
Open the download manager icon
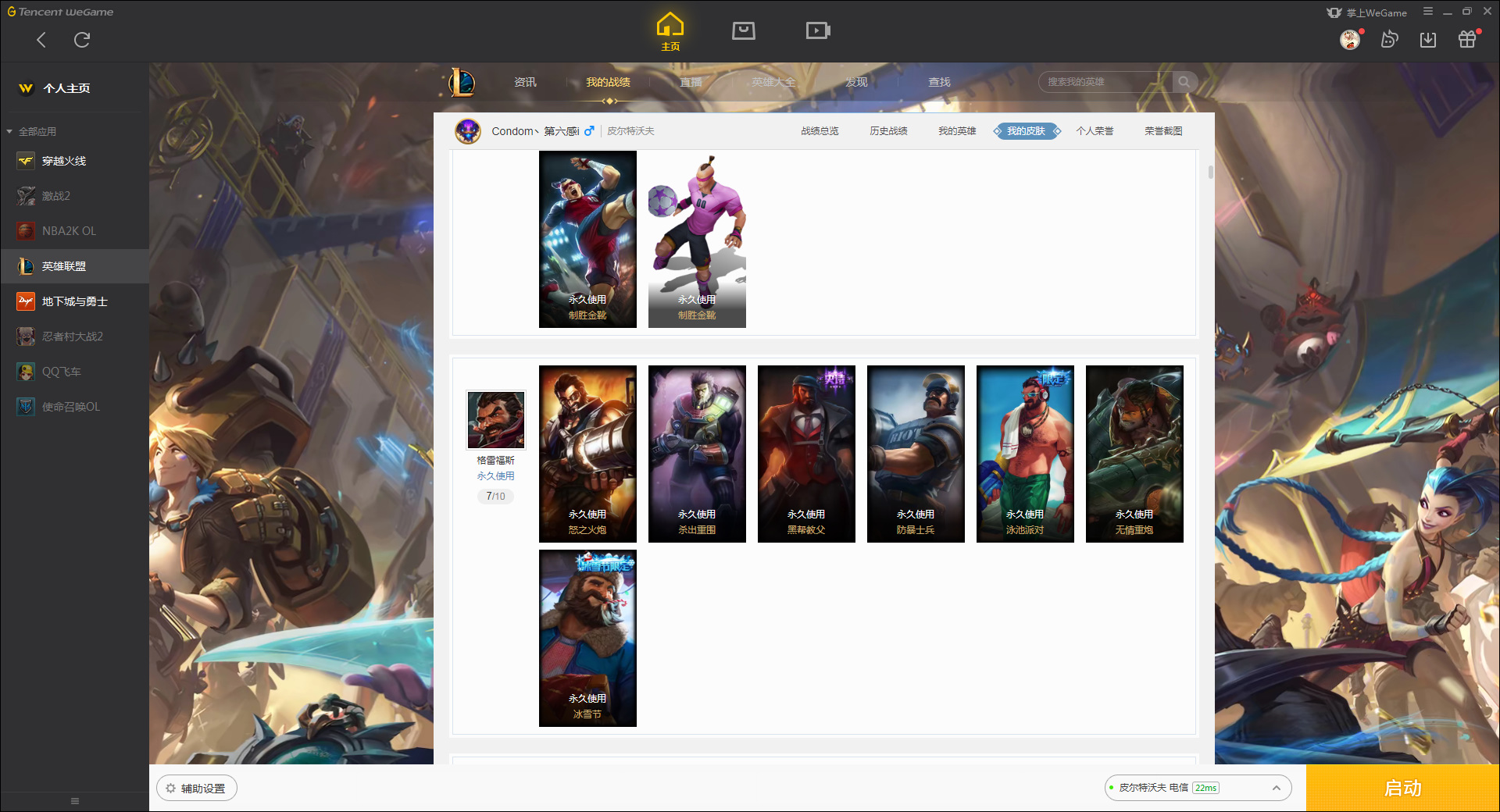1428,39
